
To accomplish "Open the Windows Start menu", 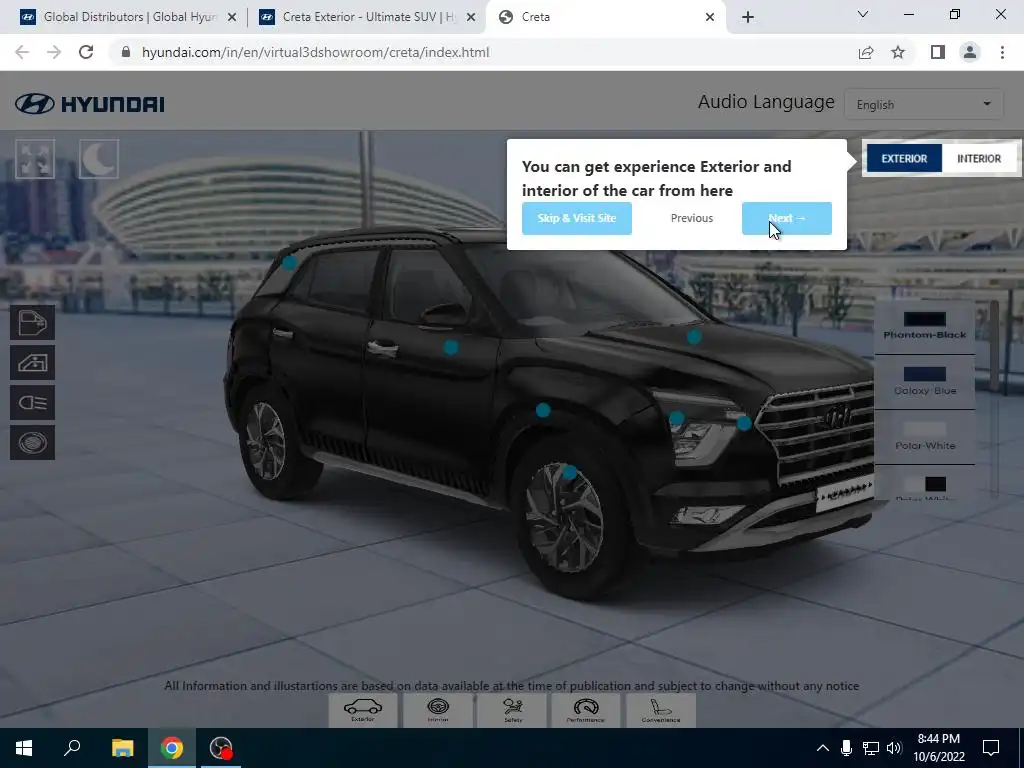I will click(x=24, y=748).
